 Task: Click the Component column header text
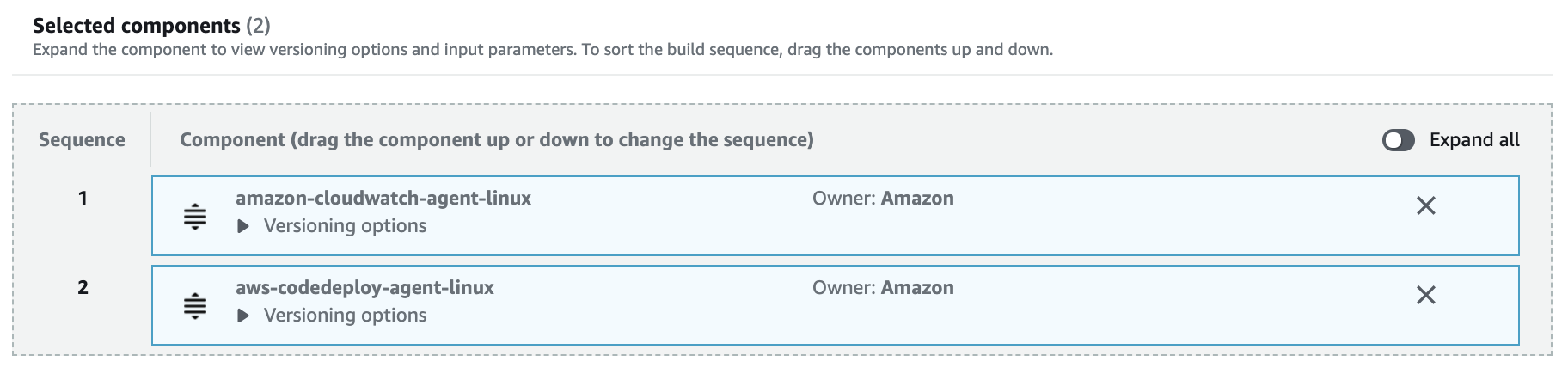496,140
